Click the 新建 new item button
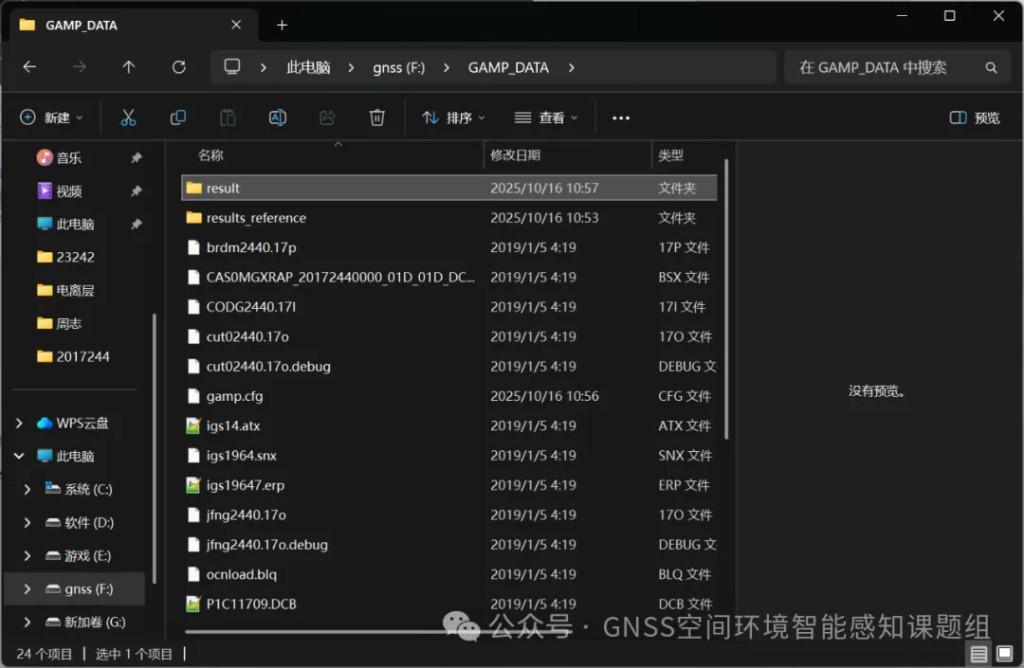This screenshot has height=668, width=1024. (x=52, y=118)
